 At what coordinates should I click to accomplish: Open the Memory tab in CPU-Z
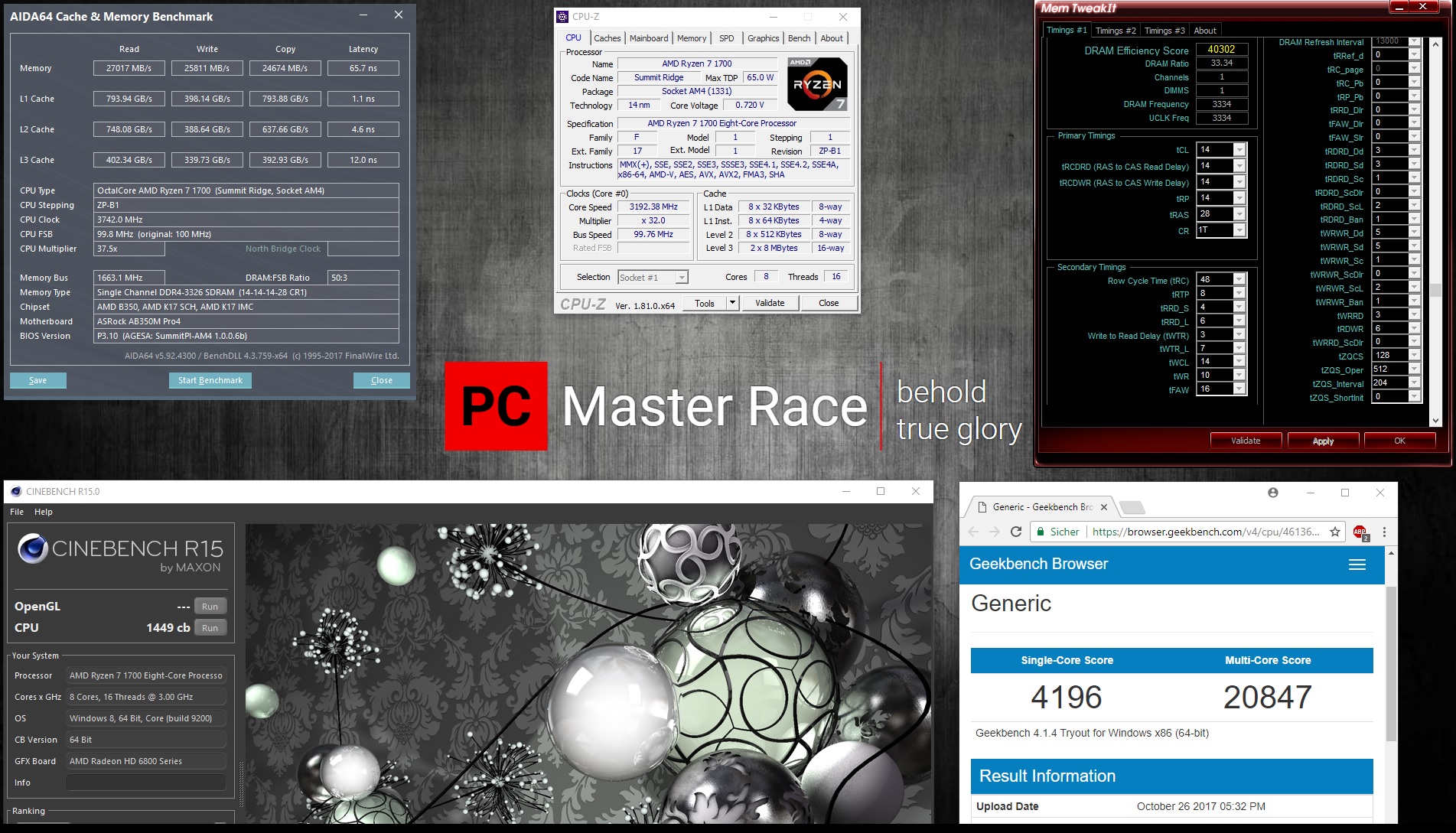coord(692,38)
